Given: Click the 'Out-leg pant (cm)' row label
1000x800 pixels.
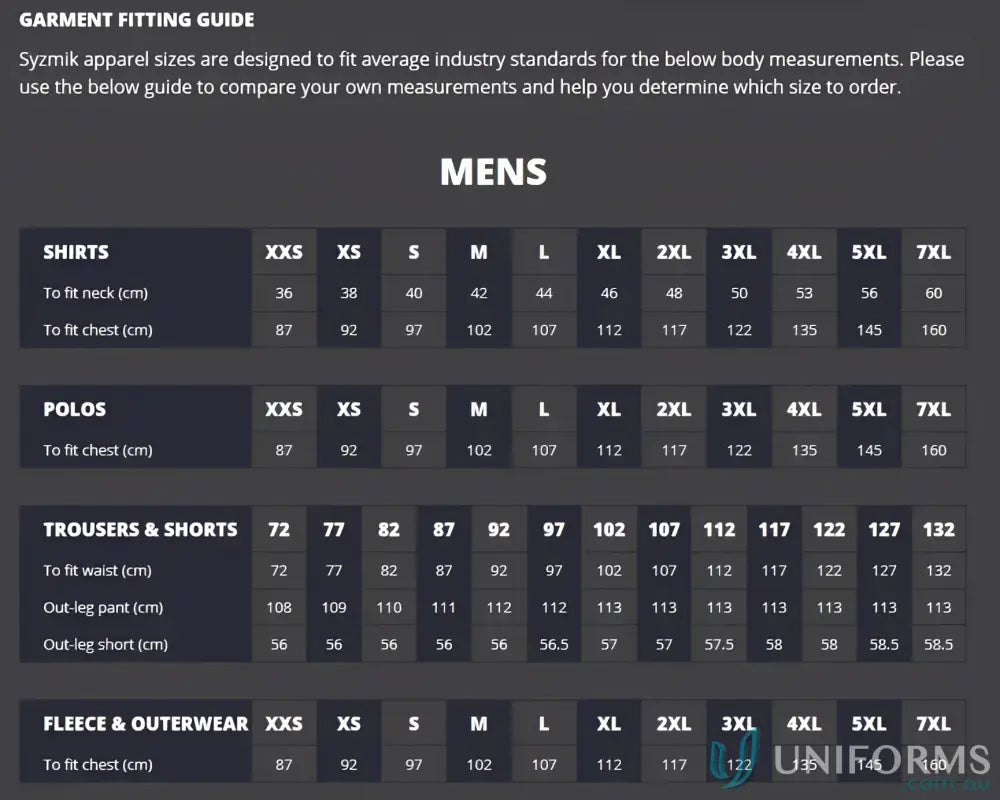Looking at the screenshot, I should [103, 607].
